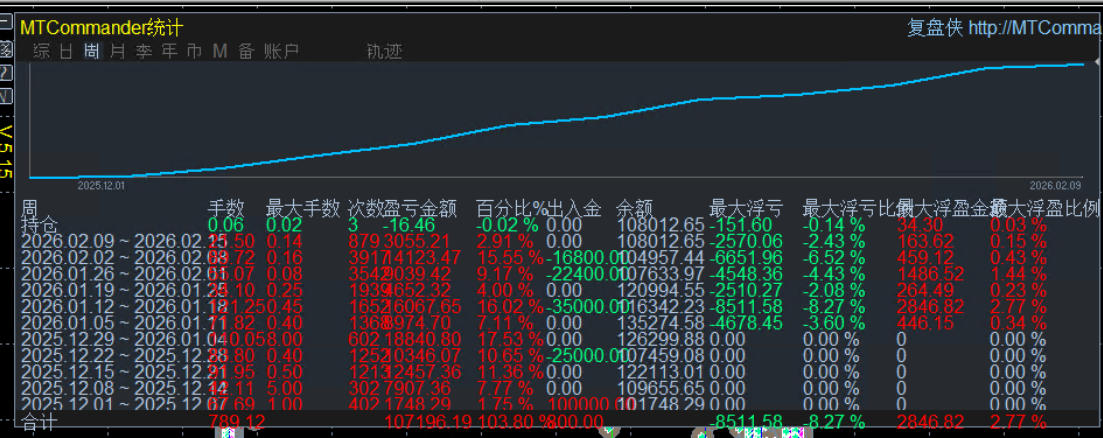
Task: Click the 手数 column header
Action: 226,208
